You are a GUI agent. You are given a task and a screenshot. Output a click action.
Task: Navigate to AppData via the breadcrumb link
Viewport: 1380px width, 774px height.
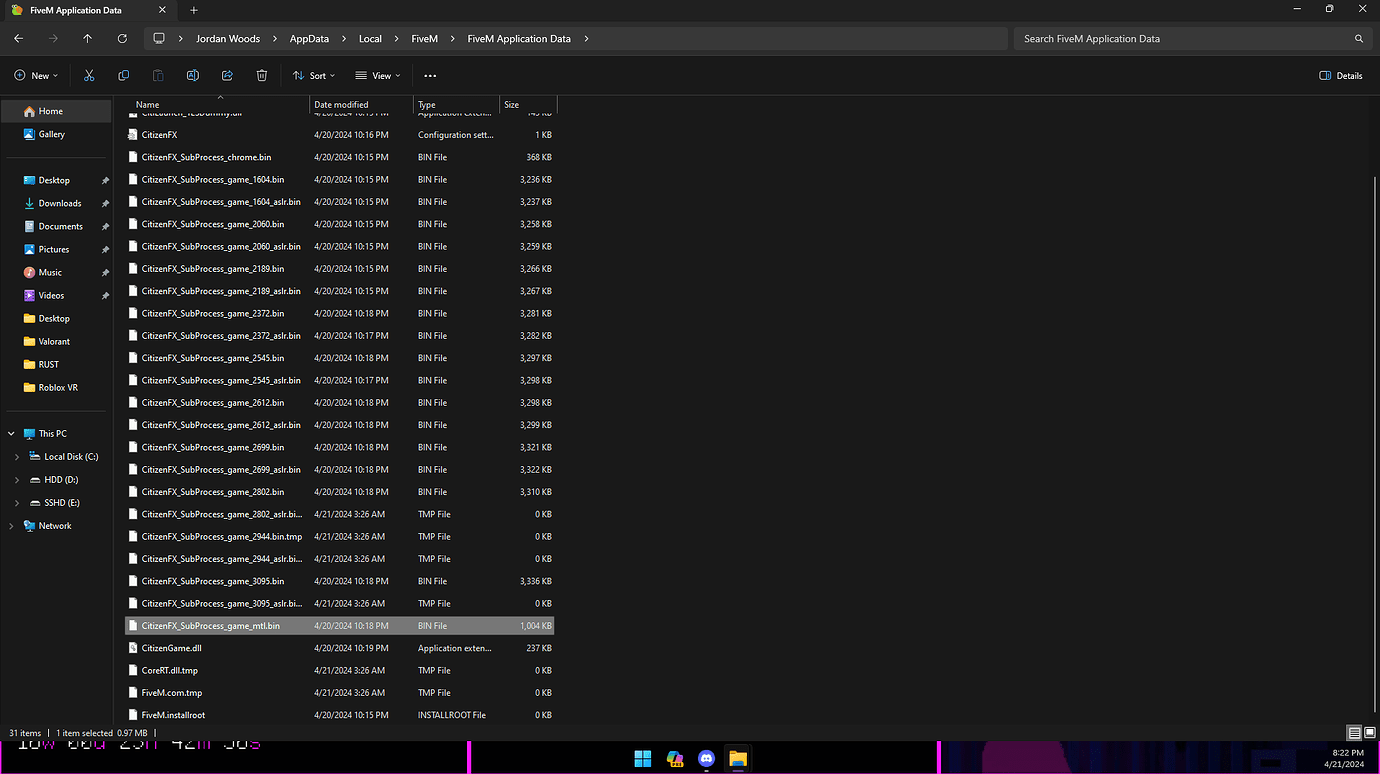click(310, 38)
